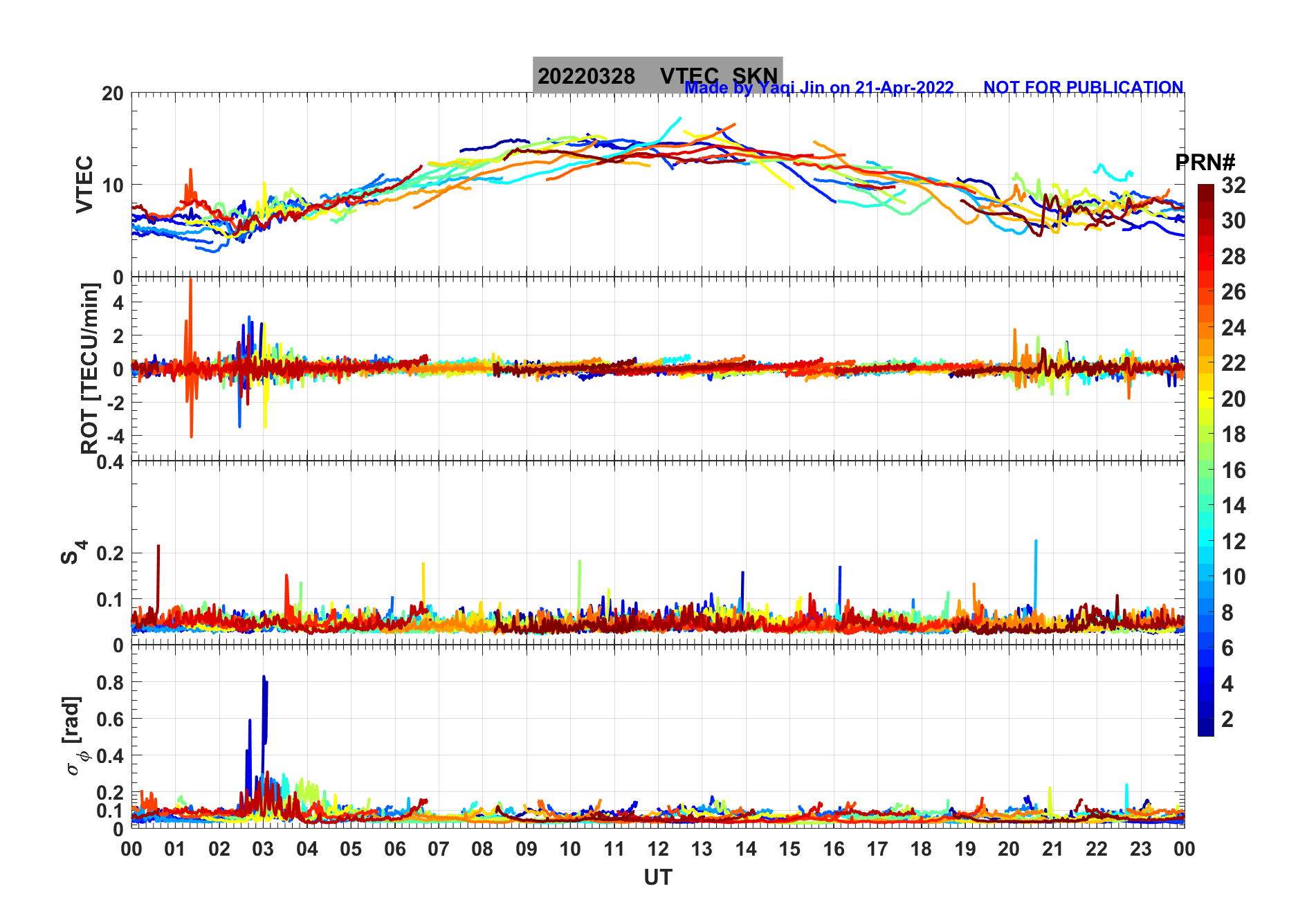The width and height of the screenshot is (1316, 920).
Task: Click the PRN rainbow colorbar
Action: (1205, 460)
